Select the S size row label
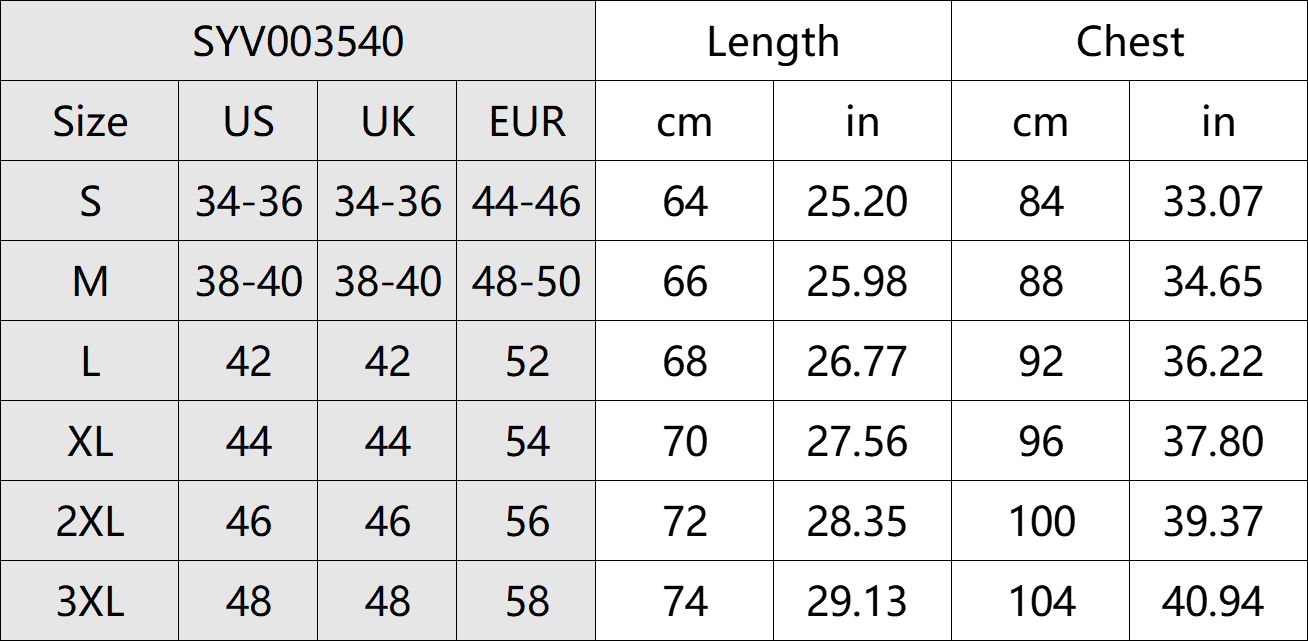Image resolution: width=1308 pixels, height=641 pixels. click(x=90, y=202)
